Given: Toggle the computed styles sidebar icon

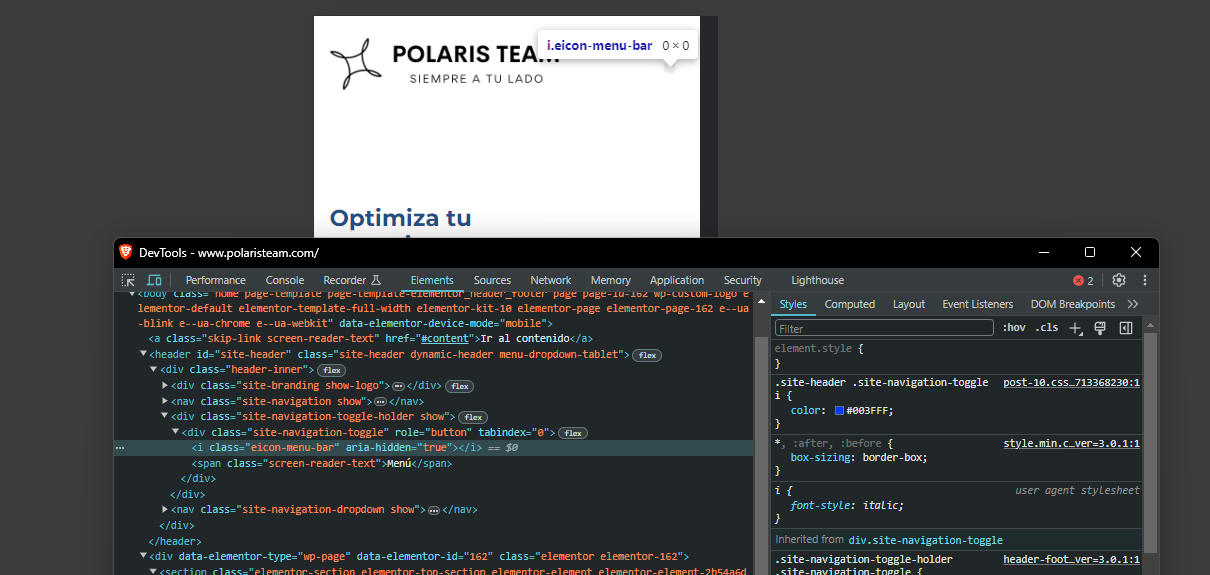Looking at the screenshot, I should pos(1125,328).
